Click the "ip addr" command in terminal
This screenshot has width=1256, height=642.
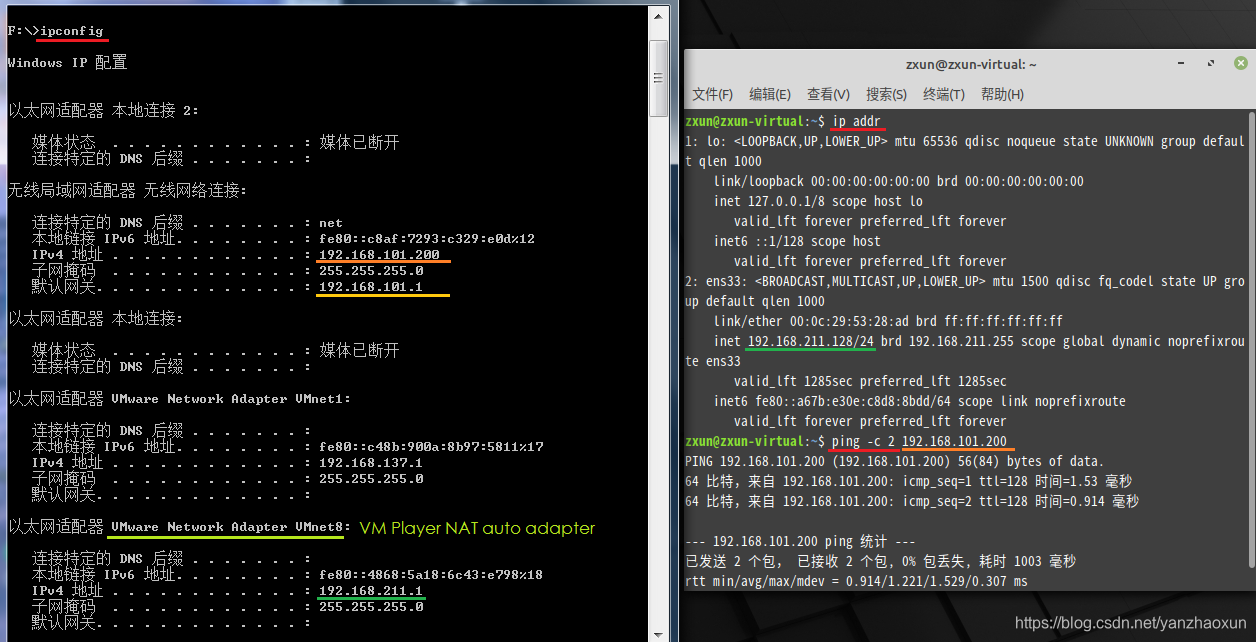[858, 121]
